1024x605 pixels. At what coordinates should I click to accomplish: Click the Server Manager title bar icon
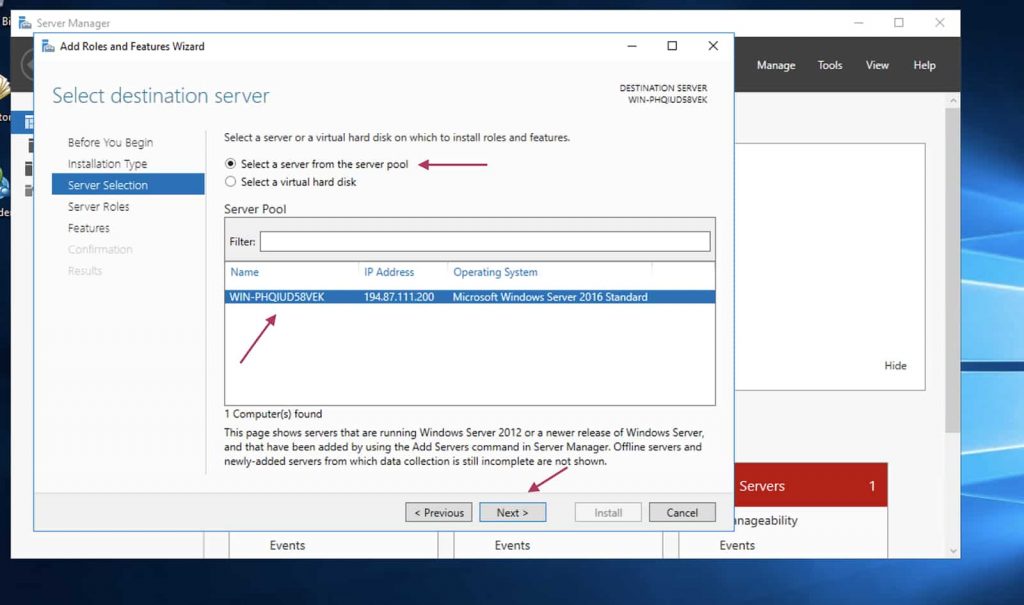coord(24,23)
